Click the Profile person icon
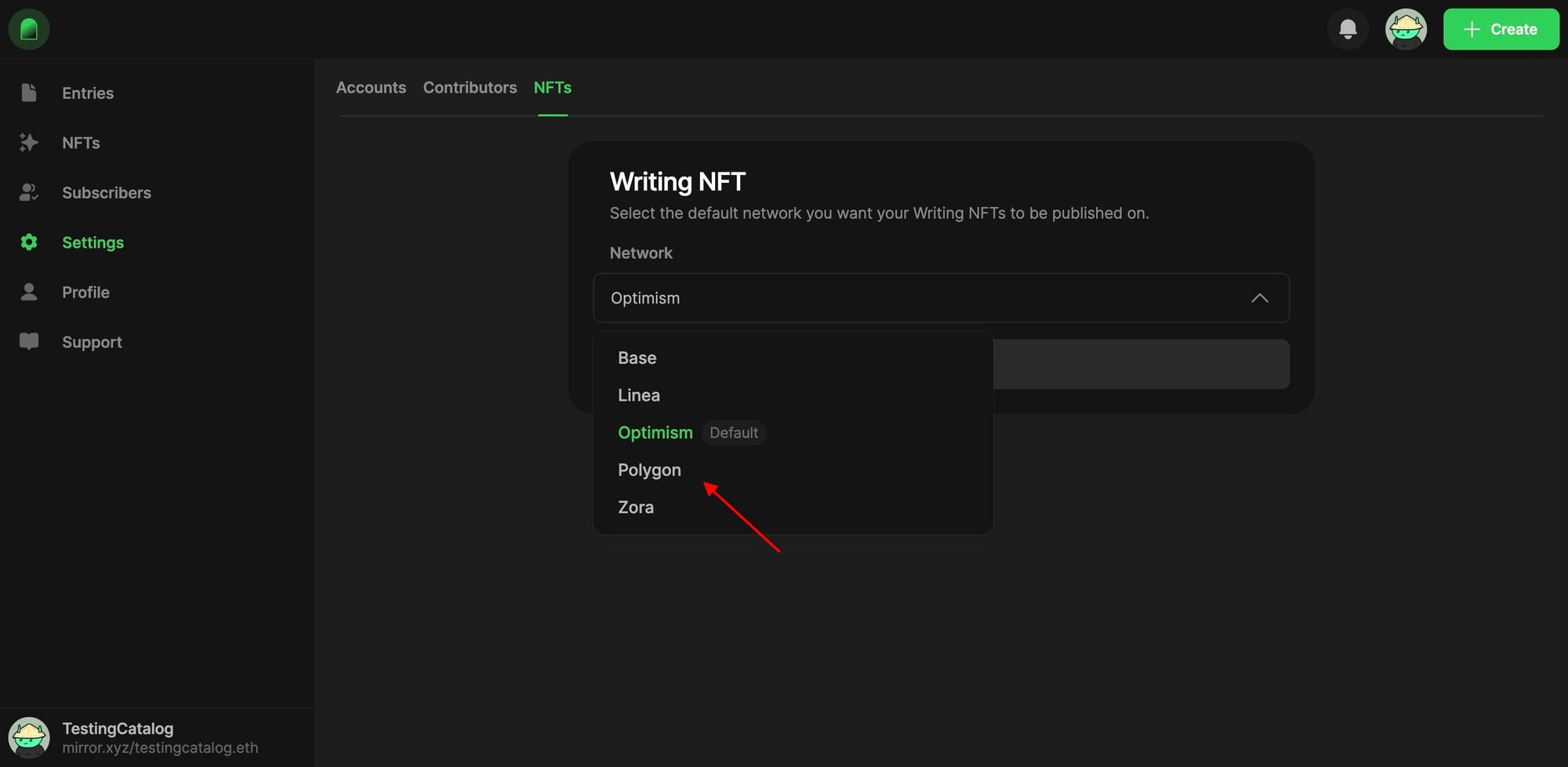1568x767 pixels. 29,292
